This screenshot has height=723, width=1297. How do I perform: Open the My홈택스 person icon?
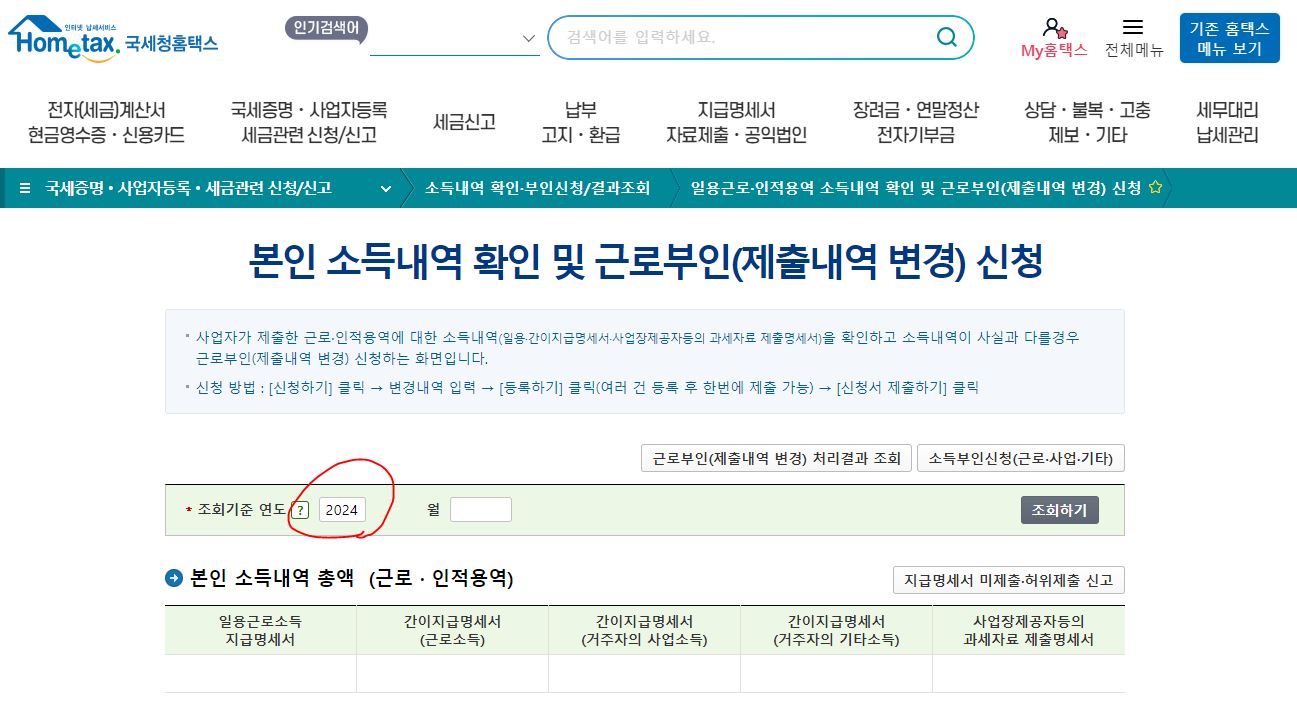pyautogui.click(x=1054, y=28)
